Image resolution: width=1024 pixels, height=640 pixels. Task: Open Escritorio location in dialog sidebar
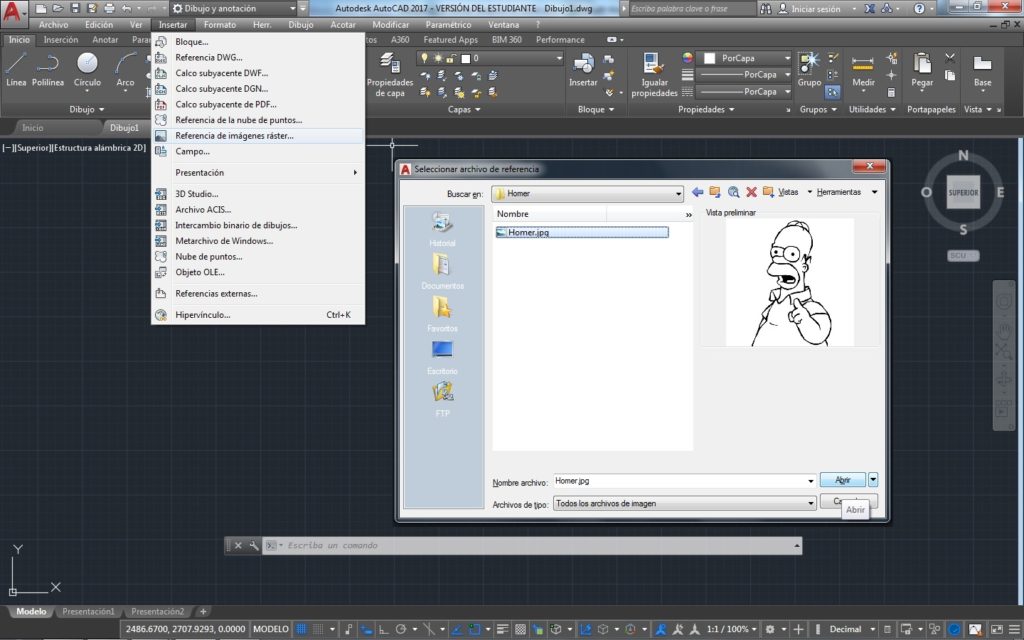click(442, 357)
